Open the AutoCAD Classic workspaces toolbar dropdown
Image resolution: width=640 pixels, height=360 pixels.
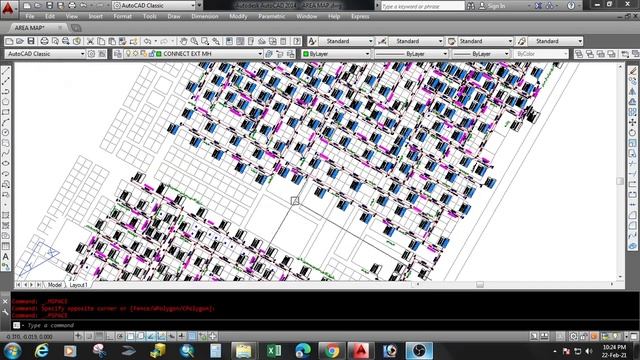point(45,54)
